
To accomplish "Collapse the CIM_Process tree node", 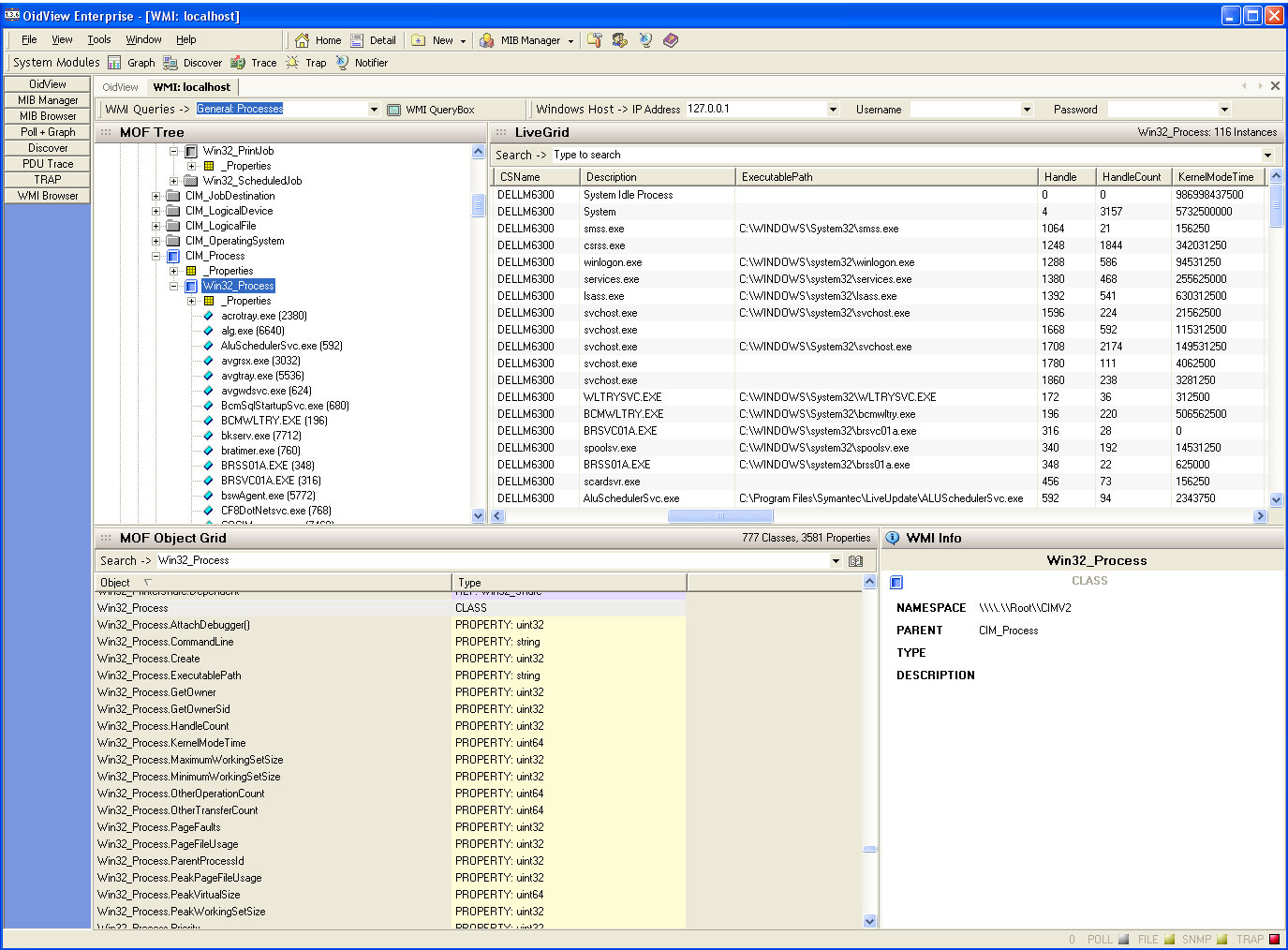I will (x=156, y=256).
